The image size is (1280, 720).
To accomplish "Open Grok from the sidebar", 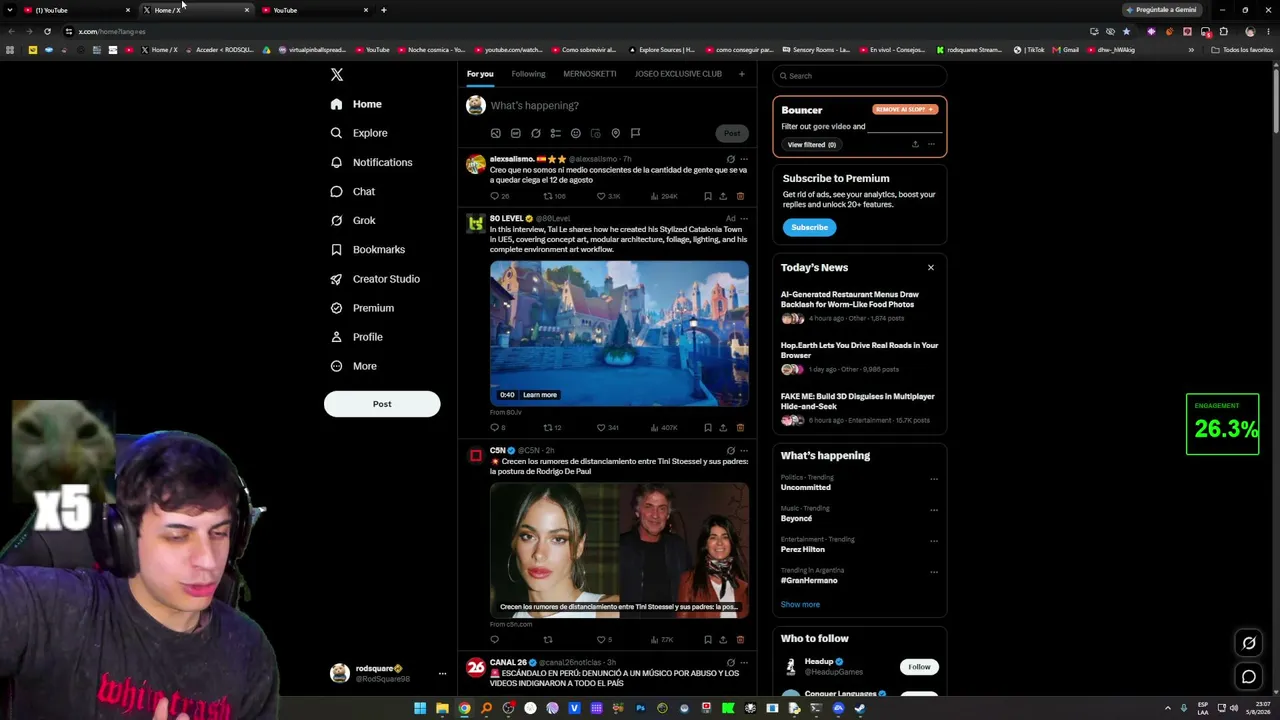I will pyautogui.click(x=352, y=220).
